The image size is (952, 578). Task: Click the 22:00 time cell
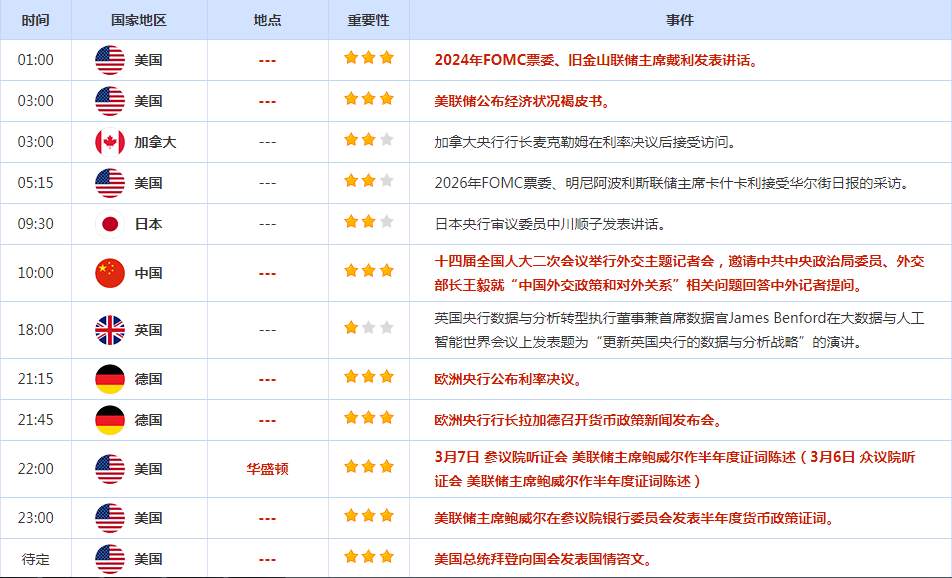[35, 469]
